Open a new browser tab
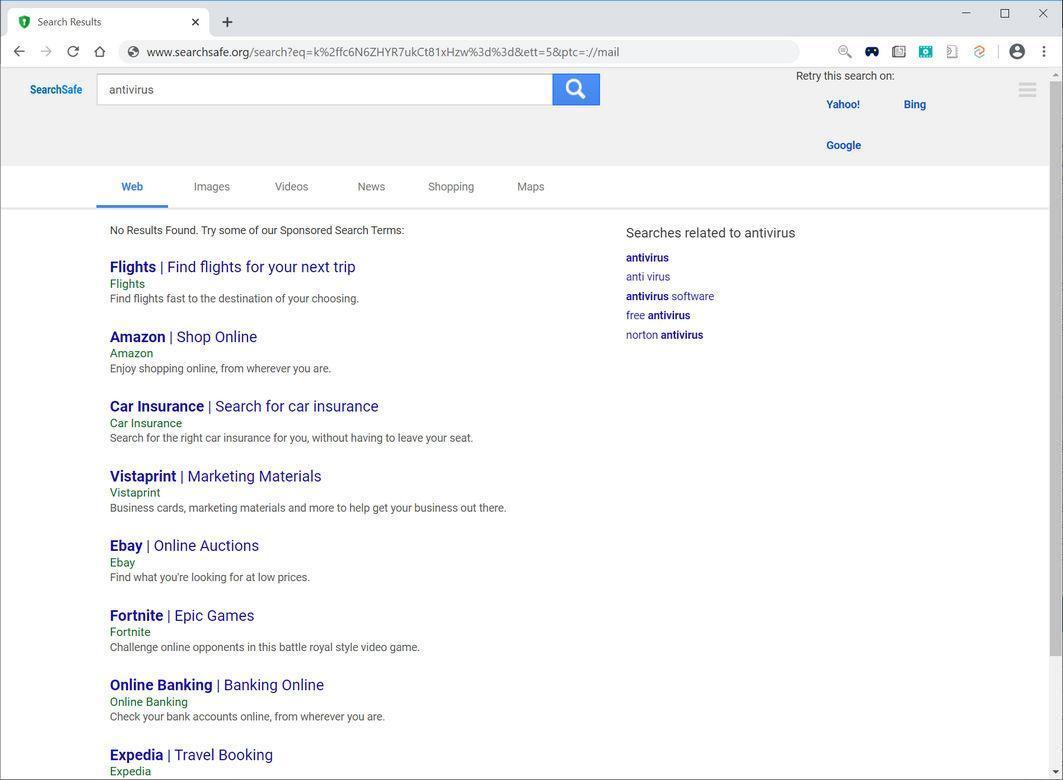Screen dimensions: 1063x780 (x=227, y=22)
